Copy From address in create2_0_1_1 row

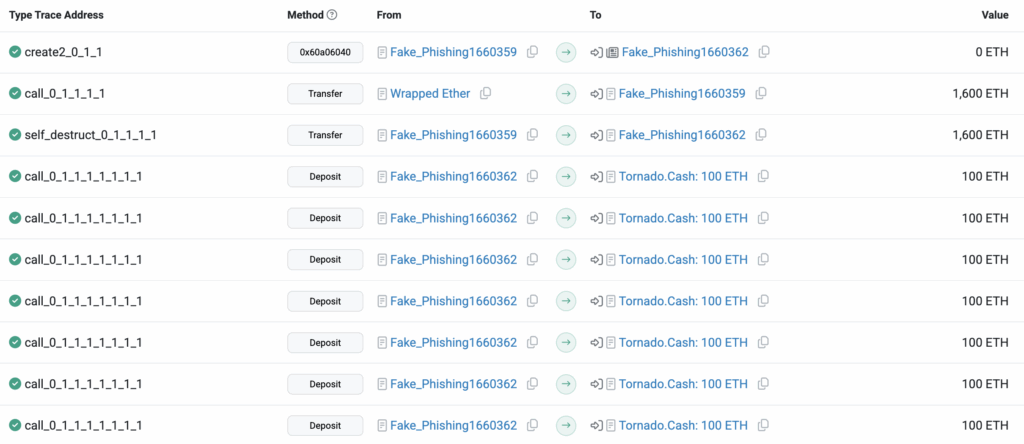click(x=533, y=52)
